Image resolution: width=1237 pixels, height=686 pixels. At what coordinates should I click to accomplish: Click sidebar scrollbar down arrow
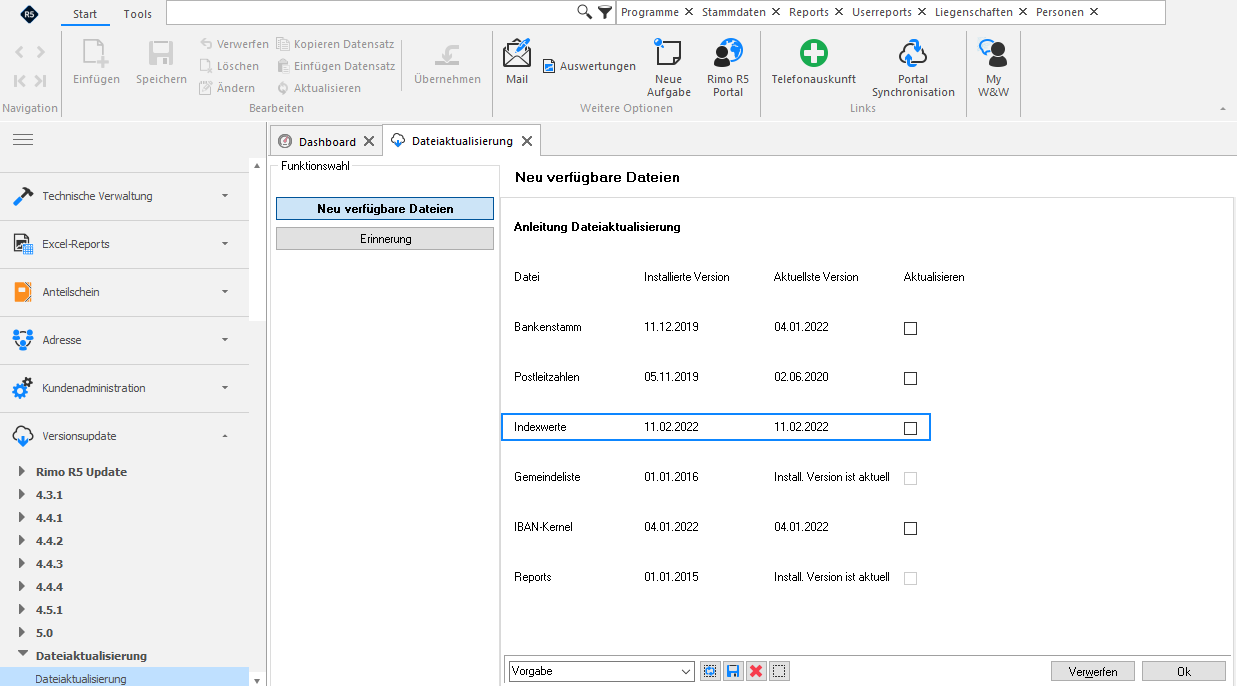[x=257, y=680]
